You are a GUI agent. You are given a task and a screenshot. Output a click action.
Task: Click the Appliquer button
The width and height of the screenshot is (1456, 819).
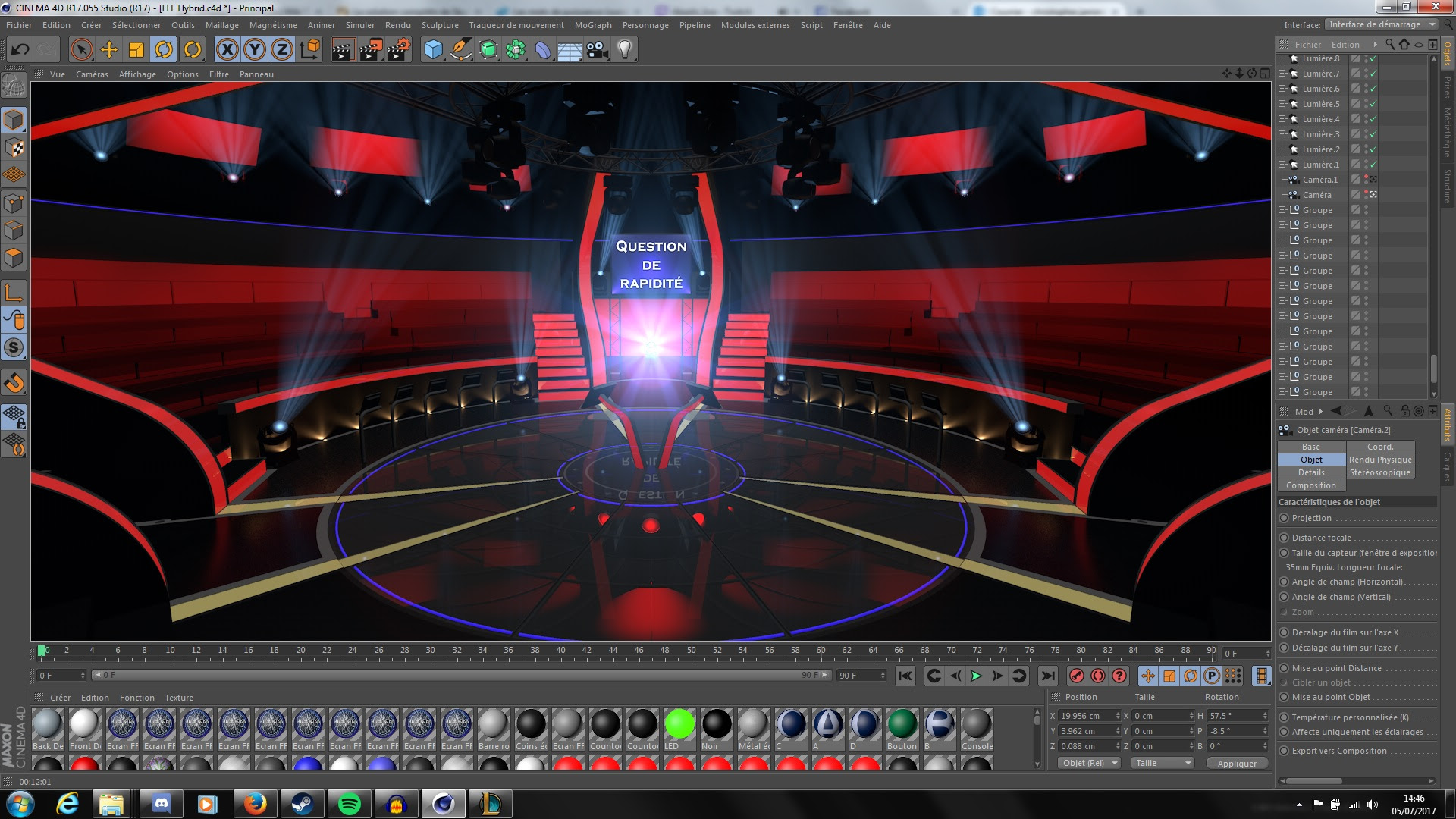(x=1237, y=764)
